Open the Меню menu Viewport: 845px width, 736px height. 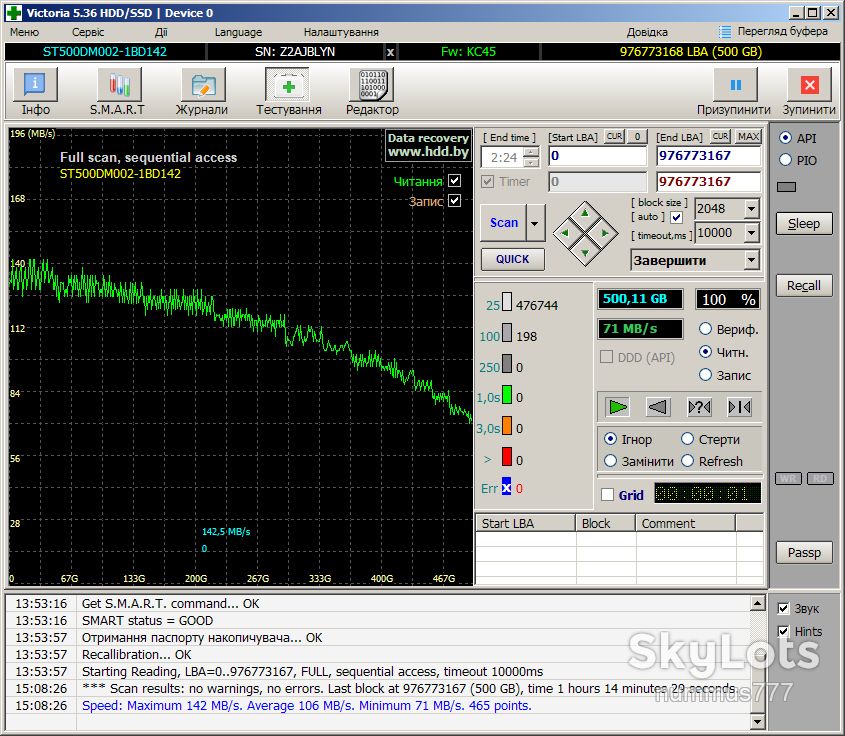point(24,32)
